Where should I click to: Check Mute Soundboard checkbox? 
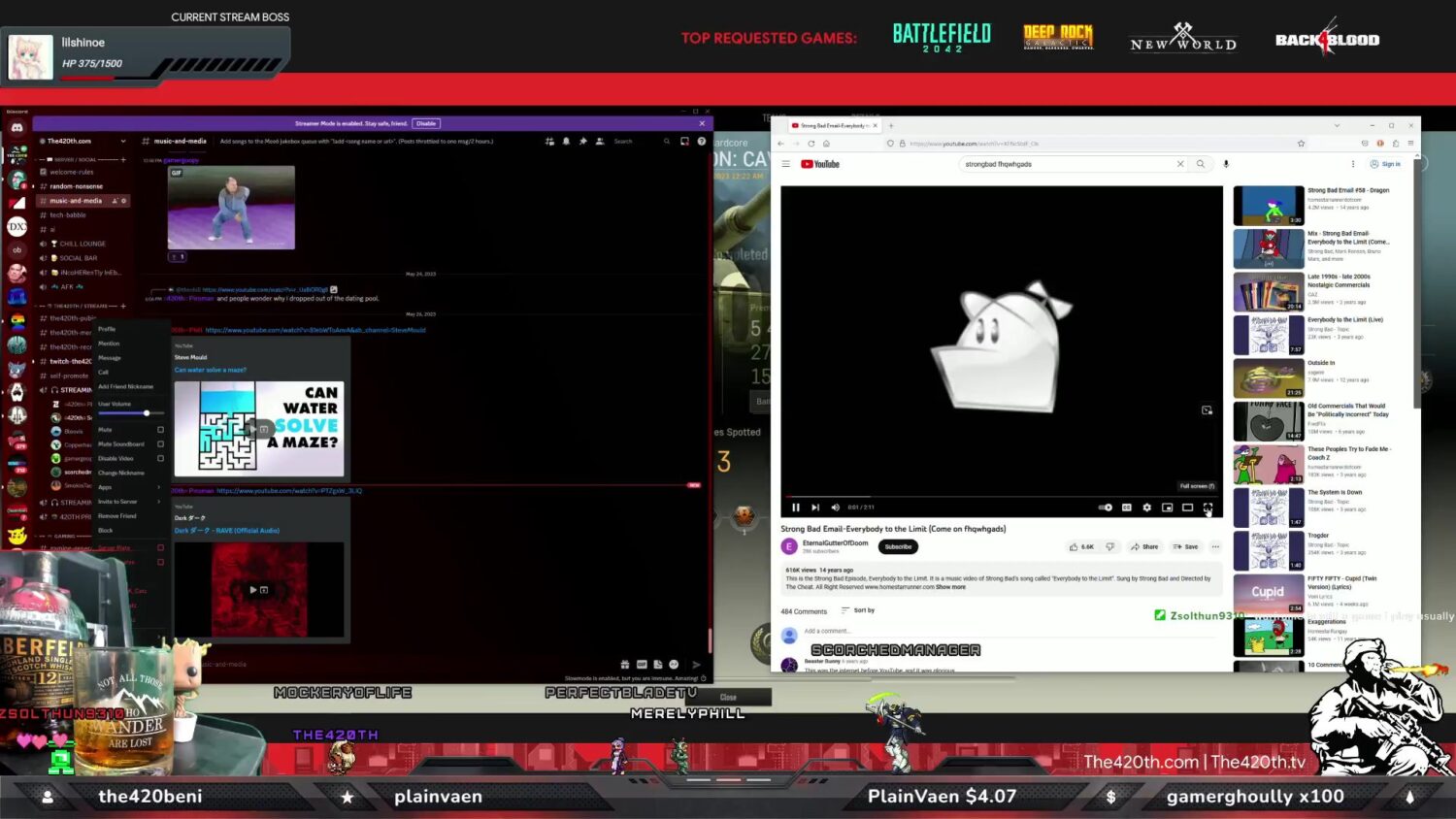point(160,444)
